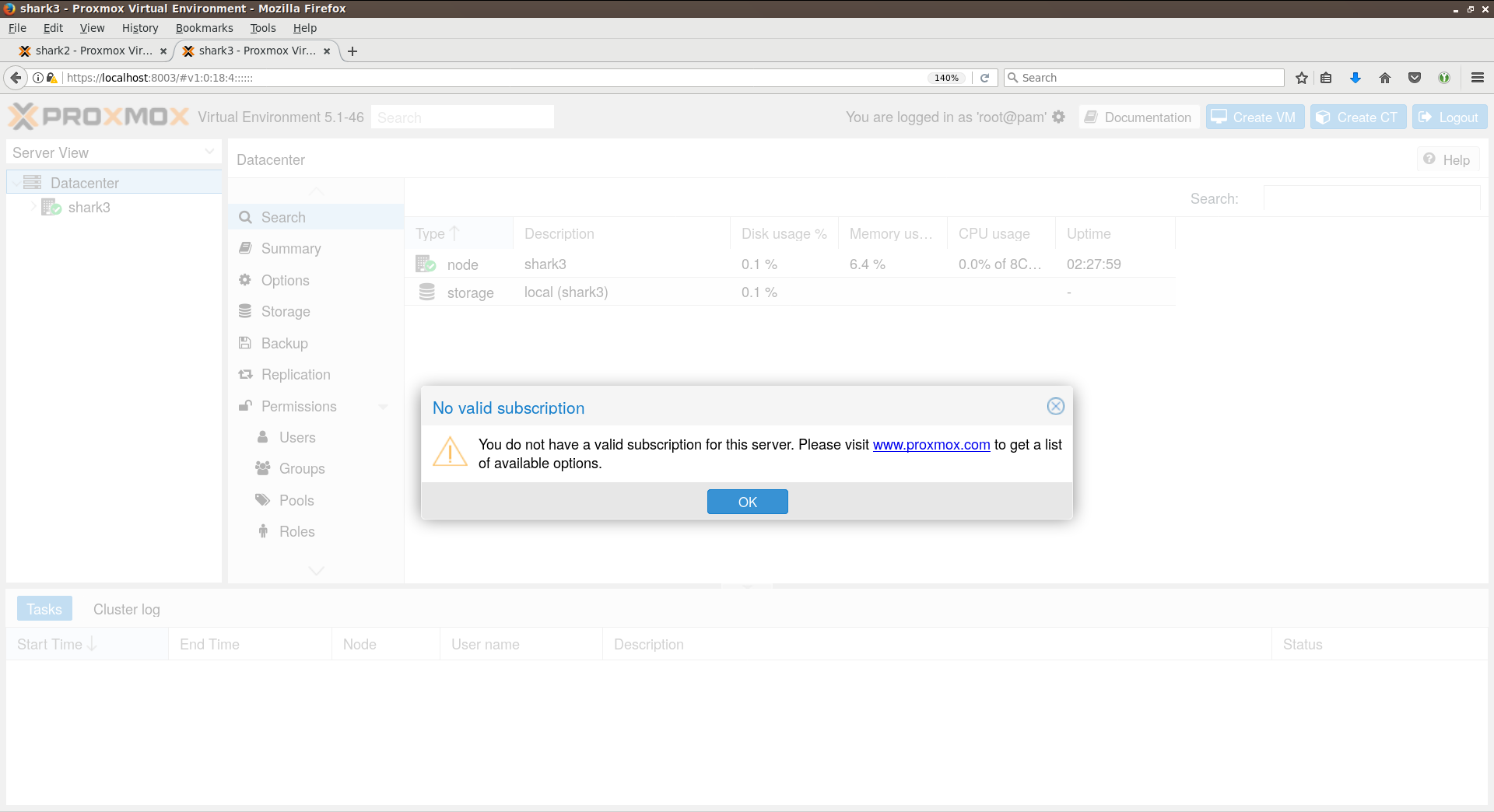Viewport: 1494px width, 812px height.
Task: Click the 140% zoom indicator
Action: (x=946, y=78)
